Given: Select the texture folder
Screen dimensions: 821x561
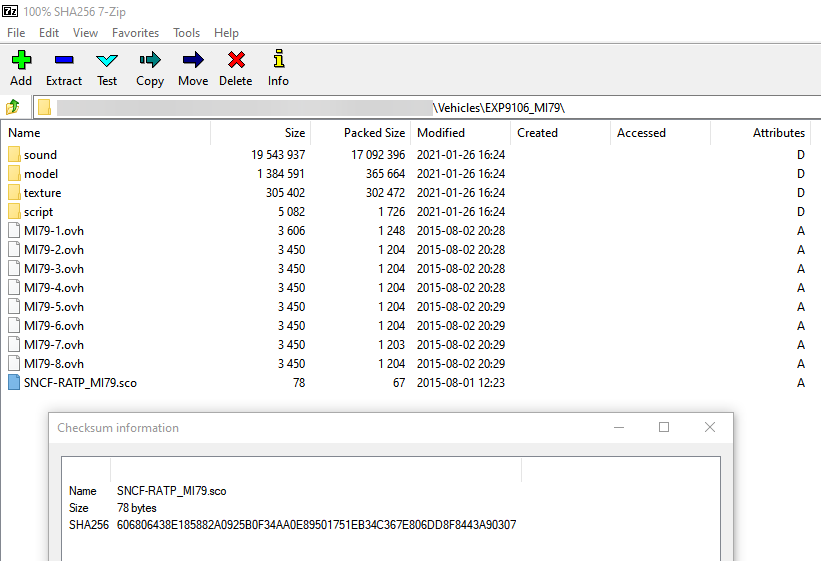Looking at the screenshot, I should tap(42, 193).
